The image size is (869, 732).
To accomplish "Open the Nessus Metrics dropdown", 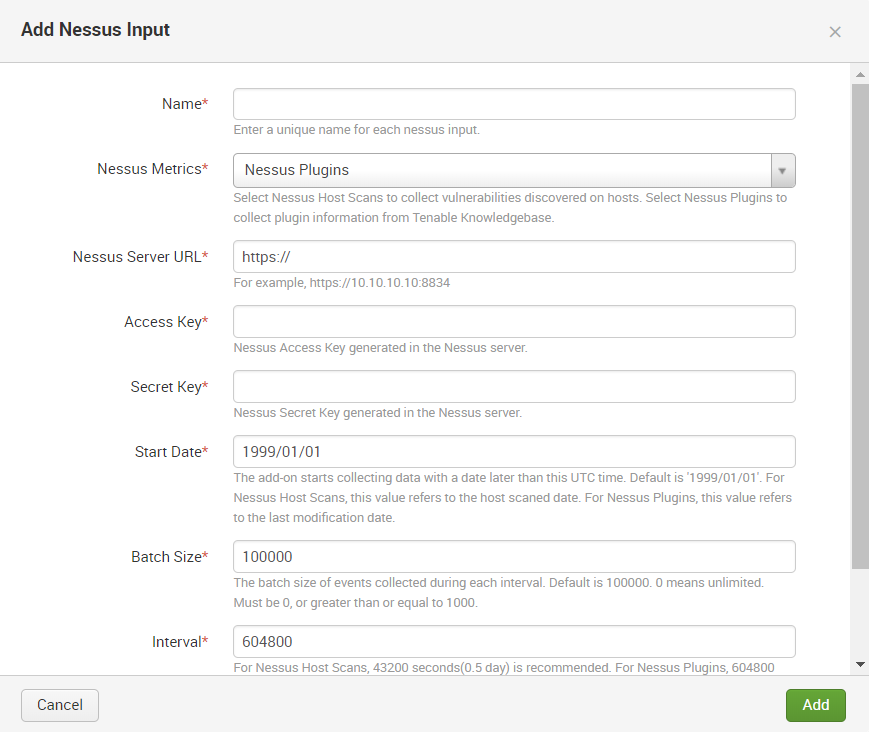I will 514,170.
